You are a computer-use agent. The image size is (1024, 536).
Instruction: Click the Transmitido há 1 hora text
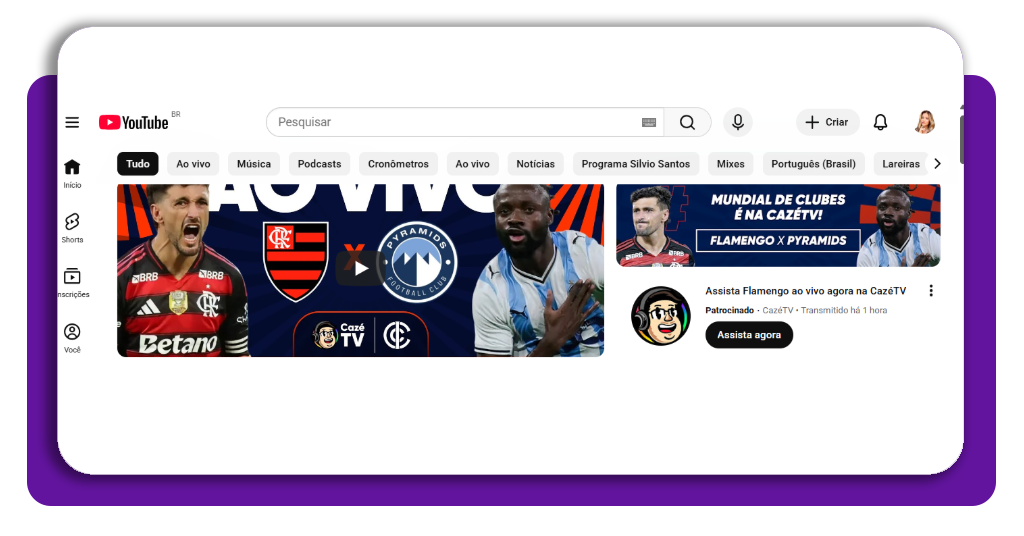pyautogui.click(x=844, y=311)
